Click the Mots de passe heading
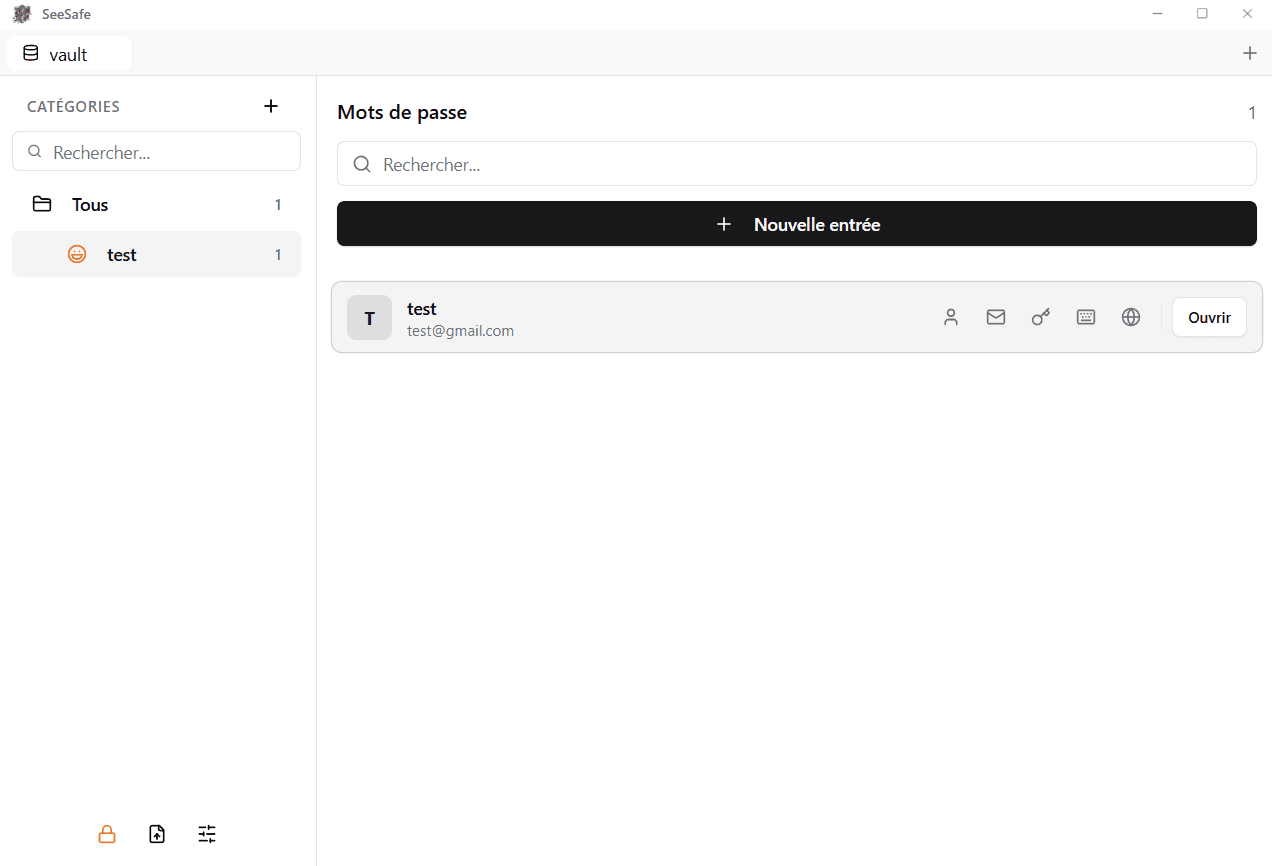Image resolution: width=1272 pixels, height=866 pixels. 402,112
